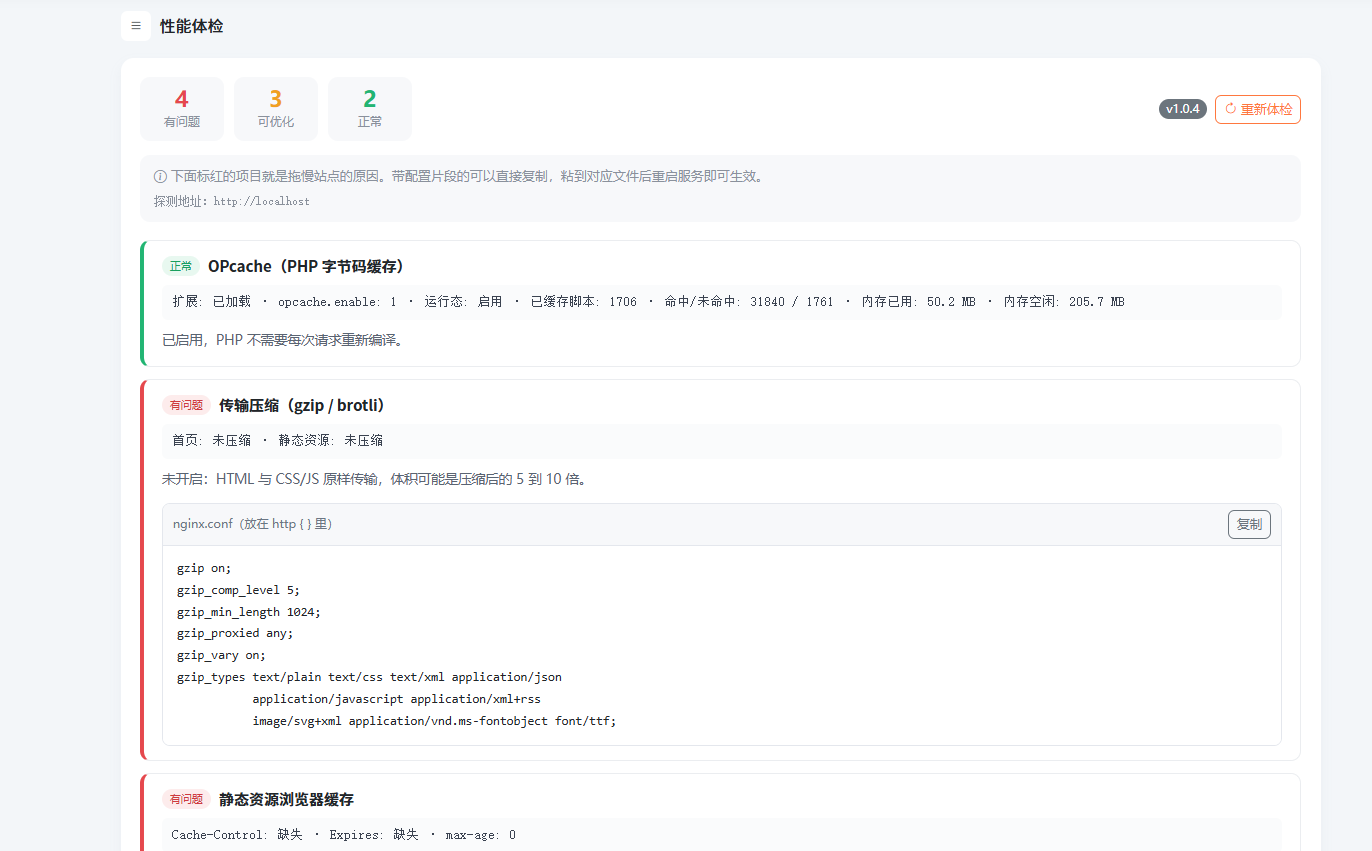Screen dimensions: 1372x851
Task: Click the info icon before 下面标红的项目
Action: click(160, 176)
